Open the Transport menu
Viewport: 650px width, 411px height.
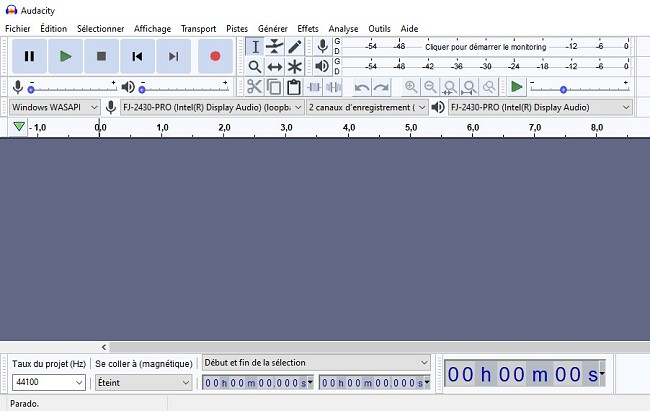point(198,29)
